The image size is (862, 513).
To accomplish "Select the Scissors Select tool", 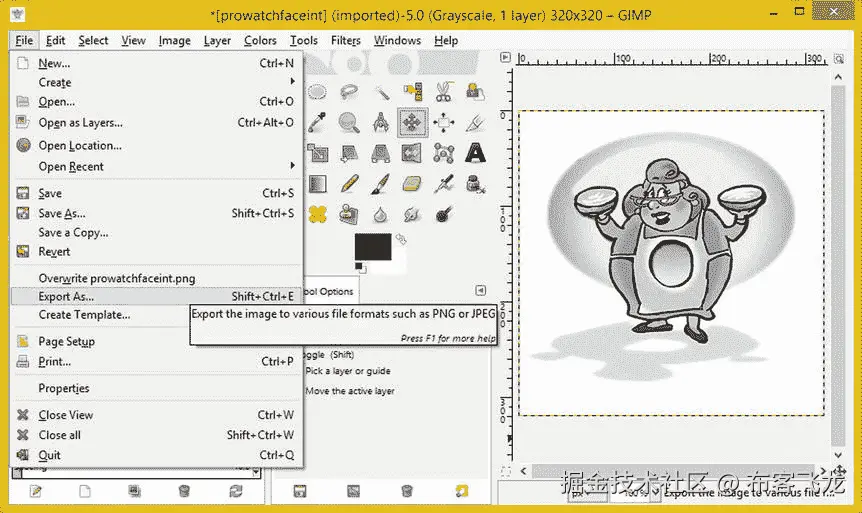I will click(444, 92).
